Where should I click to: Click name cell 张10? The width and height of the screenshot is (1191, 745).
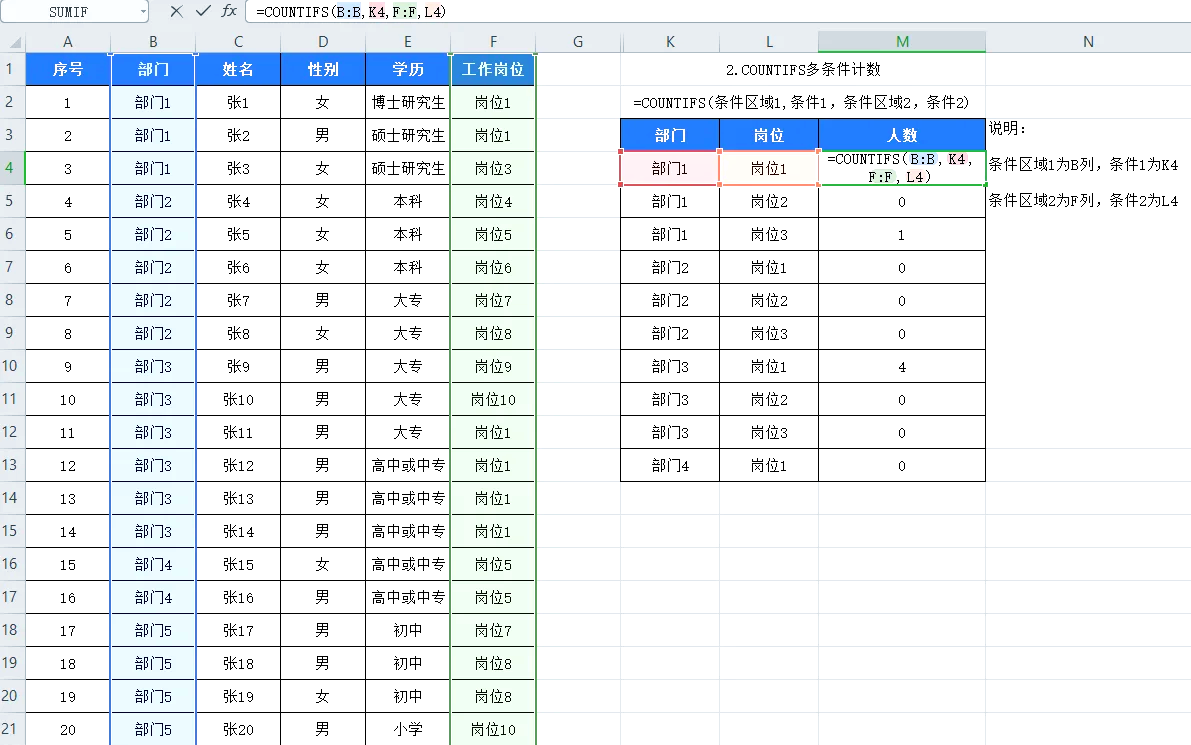[238, 399]
